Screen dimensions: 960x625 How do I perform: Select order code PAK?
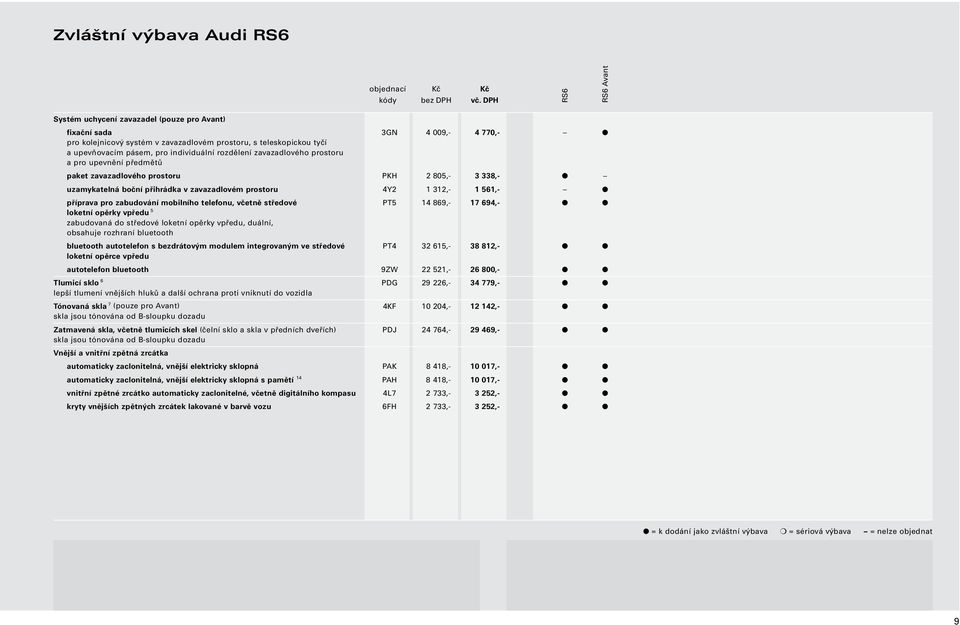389,366
